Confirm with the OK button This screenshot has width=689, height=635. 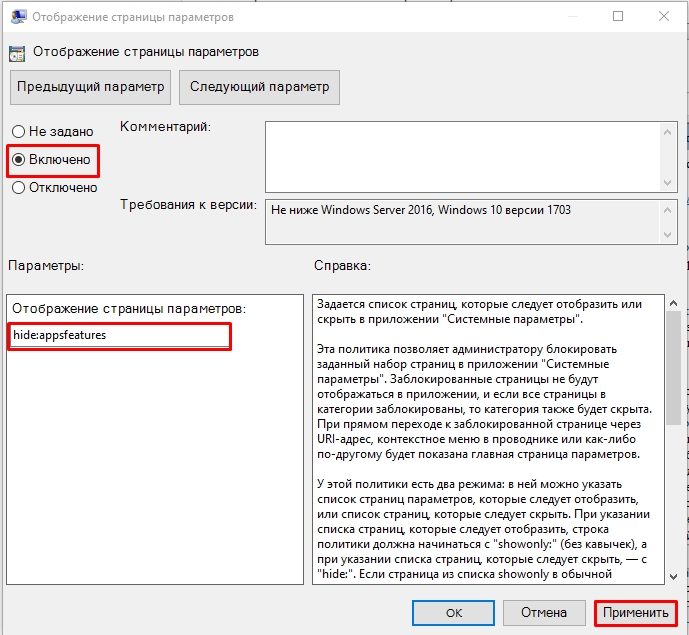[453, 613]
